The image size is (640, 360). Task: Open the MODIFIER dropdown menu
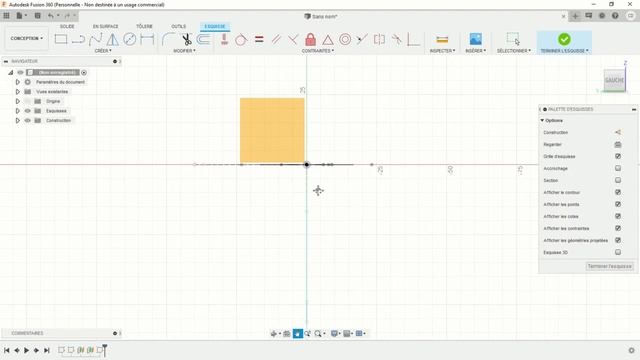click(x=184, y=51)
